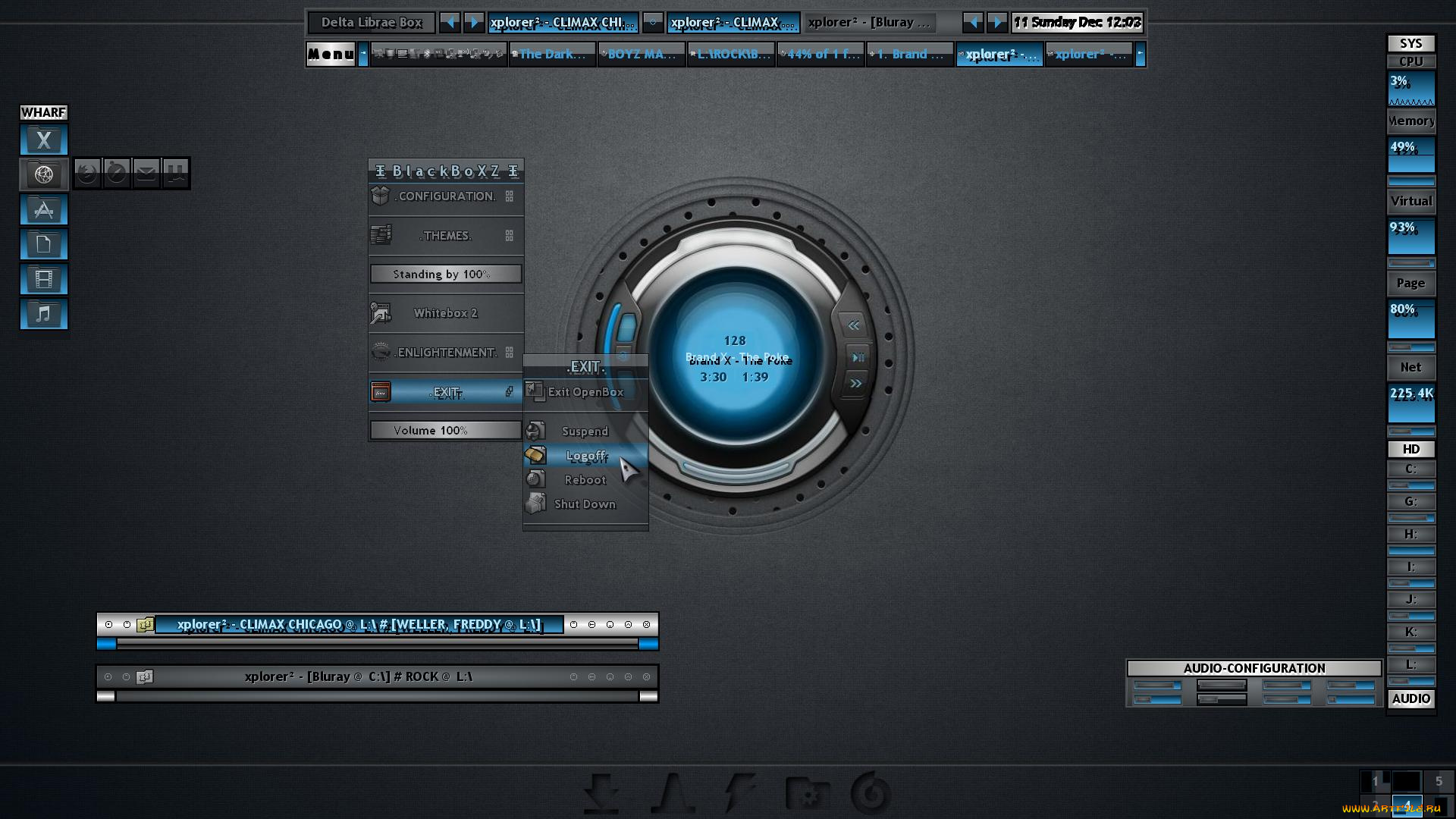Expand the ENLIGHTENMENT submenu

click(446, 353)
